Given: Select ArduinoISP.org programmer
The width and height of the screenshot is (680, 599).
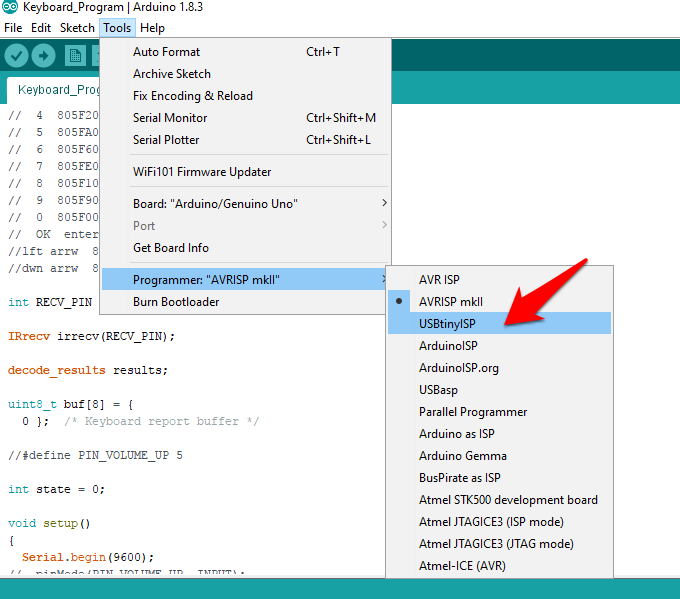Looking at the screenshot, I should (500, 368).
